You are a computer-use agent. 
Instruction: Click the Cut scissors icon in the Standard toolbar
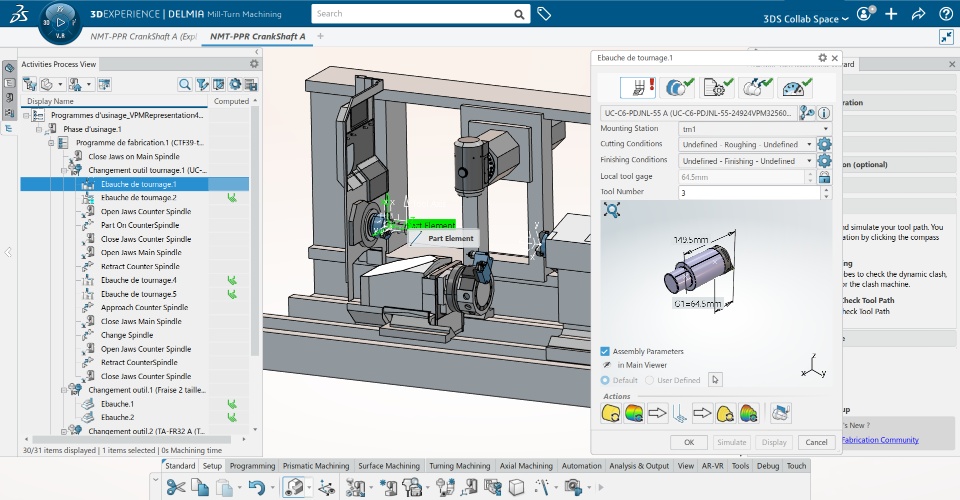[x=176, y=487]
